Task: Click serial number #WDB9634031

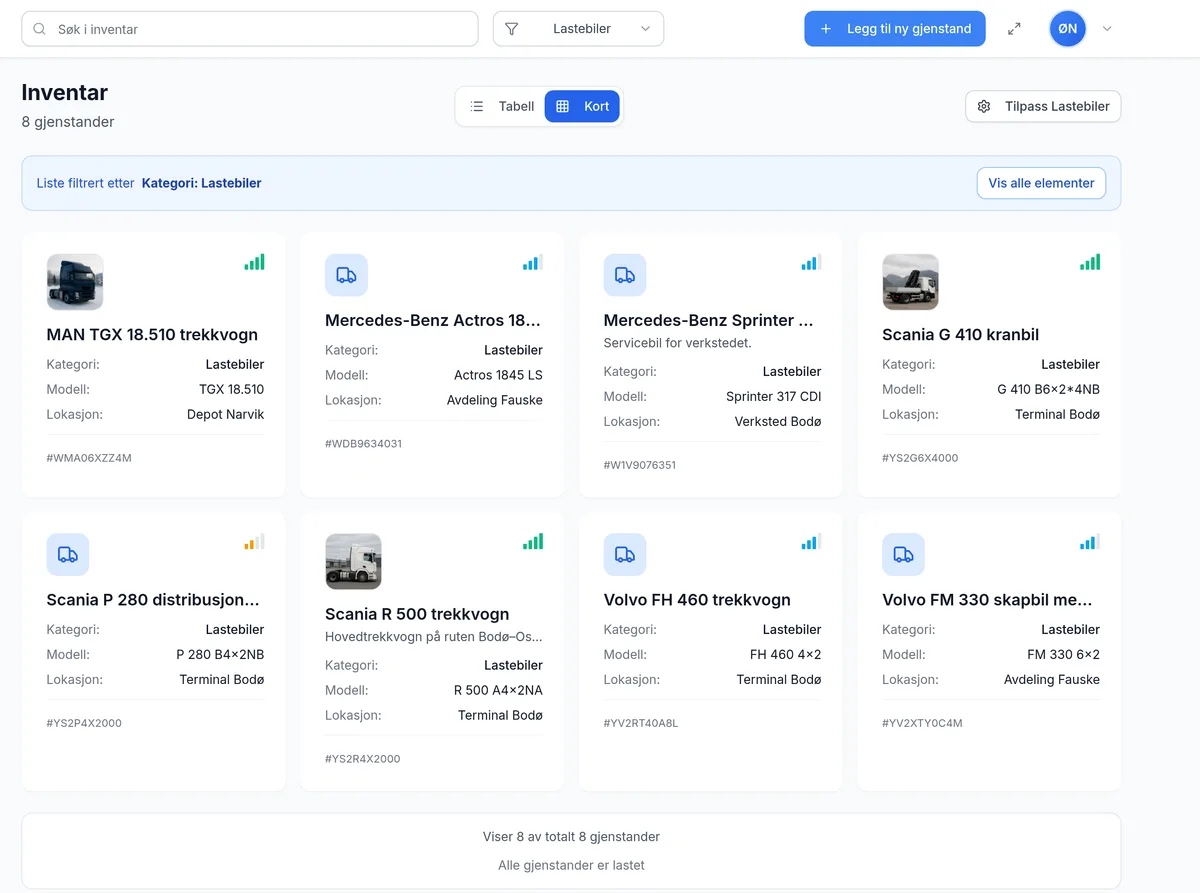Action: pos(363,443)
